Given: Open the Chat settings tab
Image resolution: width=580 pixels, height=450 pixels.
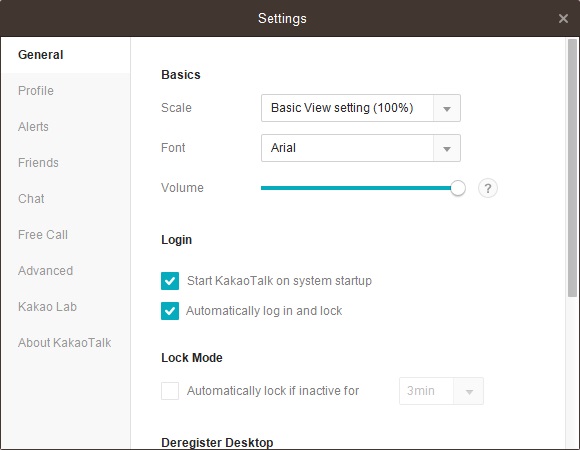Looking at the screenshot, I should click(65, 199).
